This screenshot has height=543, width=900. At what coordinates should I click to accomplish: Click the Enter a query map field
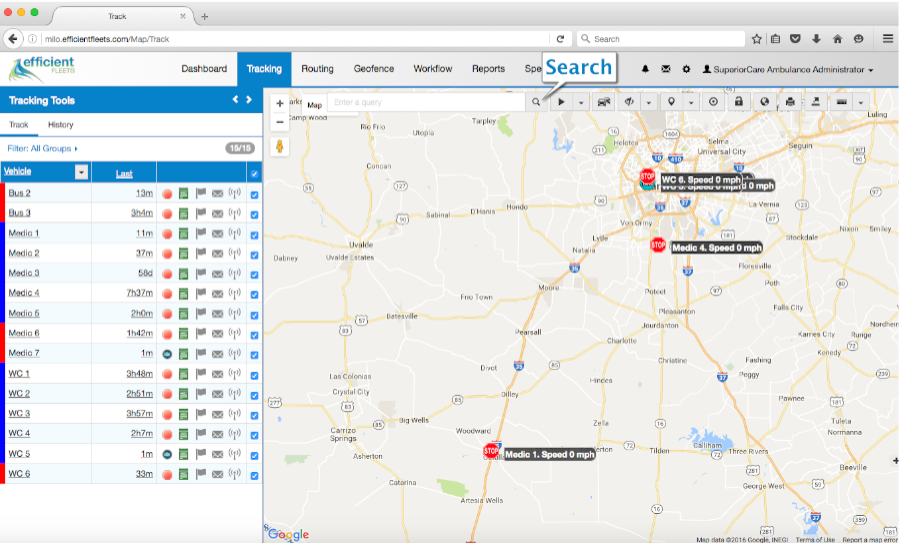(426, 102)
